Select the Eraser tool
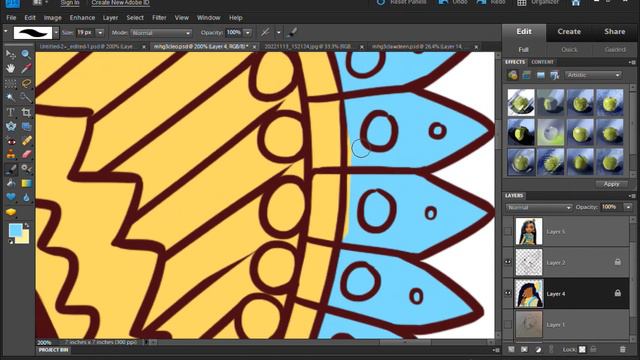 [26, 155]
